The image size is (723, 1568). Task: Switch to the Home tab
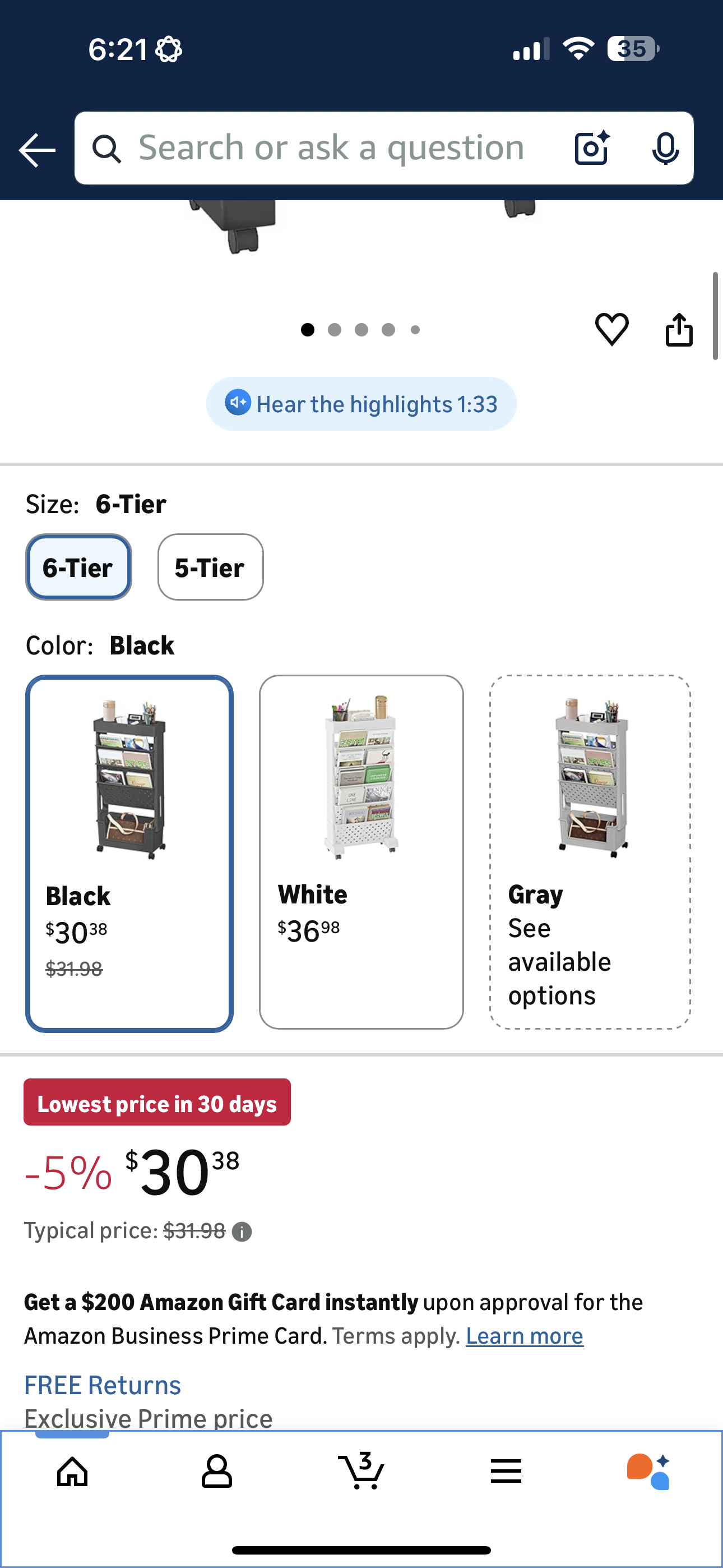(72, 1470)
